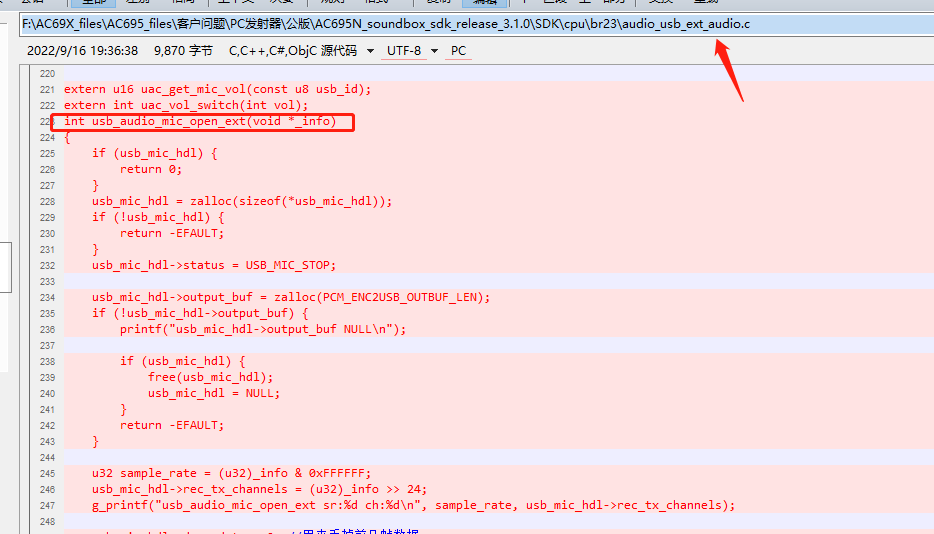Click the PC line-ending indicator

coord(458,51)
